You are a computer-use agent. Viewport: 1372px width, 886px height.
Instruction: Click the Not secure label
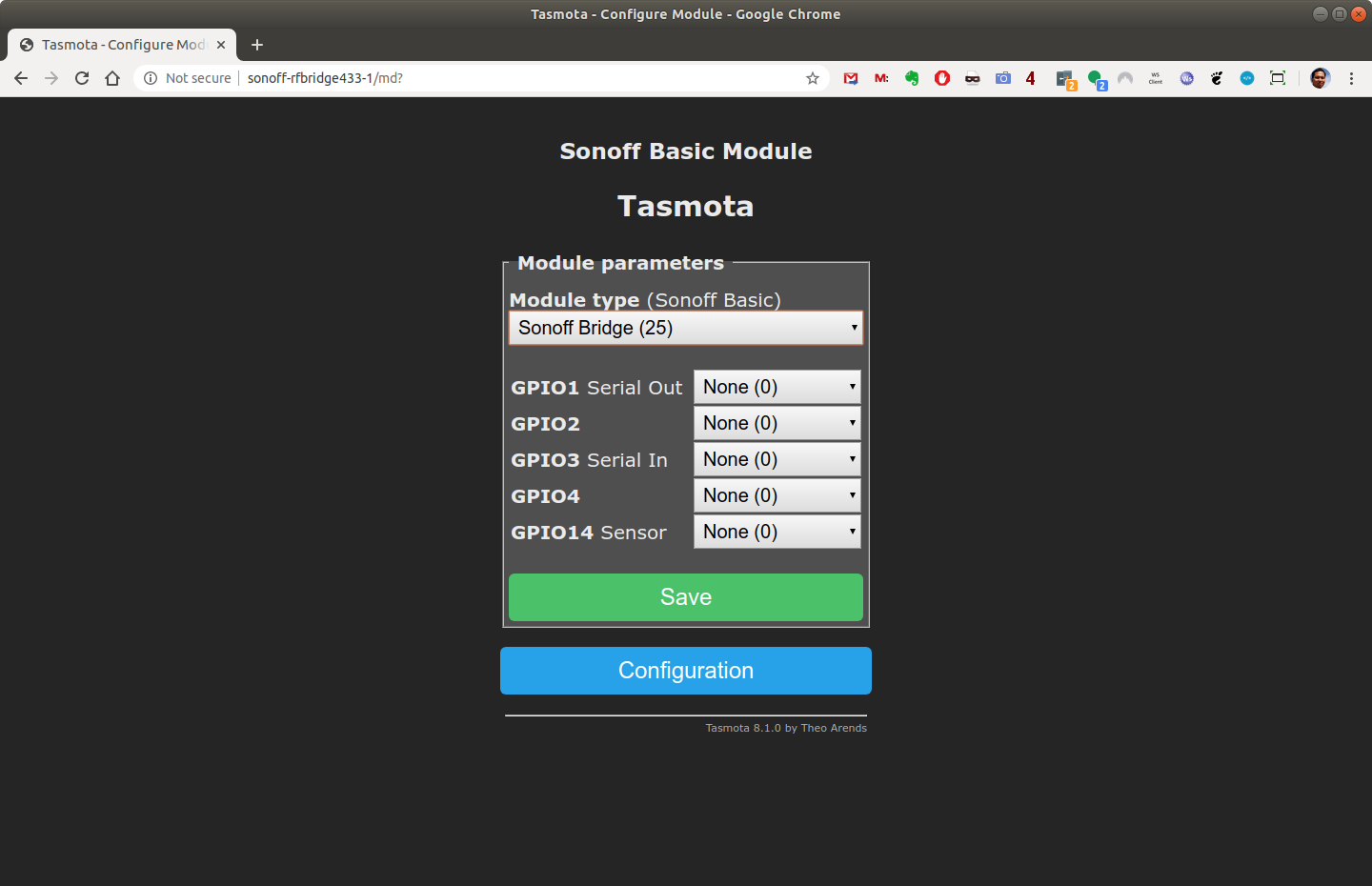(198, 78)
